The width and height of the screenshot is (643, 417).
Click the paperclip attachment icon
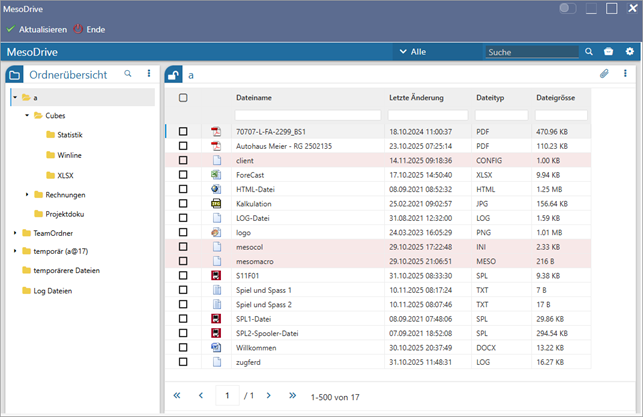click(x=604, y=74)
